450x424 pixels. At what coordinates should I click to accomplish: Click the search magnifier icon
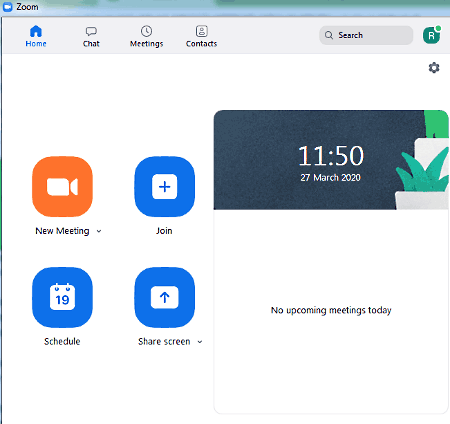tap(329, 35)
